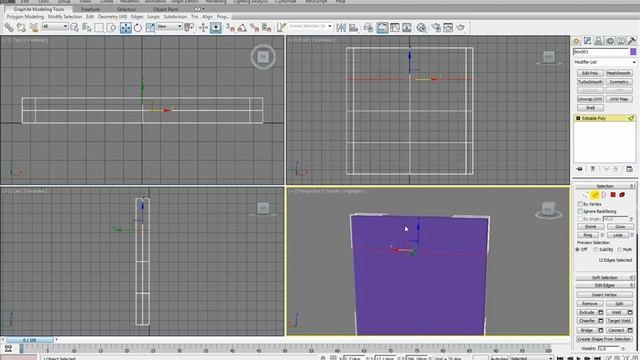
Task: Switch to the Selection ribbon tab
Action: pyautogui.click(x=126, y=9)
